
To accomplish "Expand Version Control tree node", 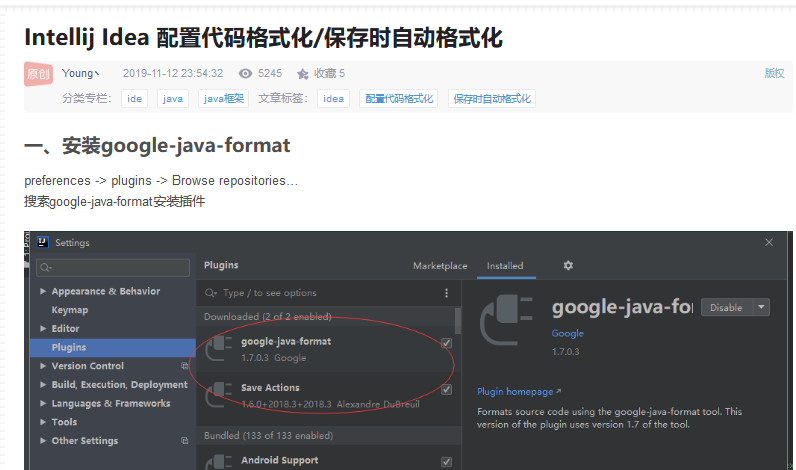I will point(43,365).
